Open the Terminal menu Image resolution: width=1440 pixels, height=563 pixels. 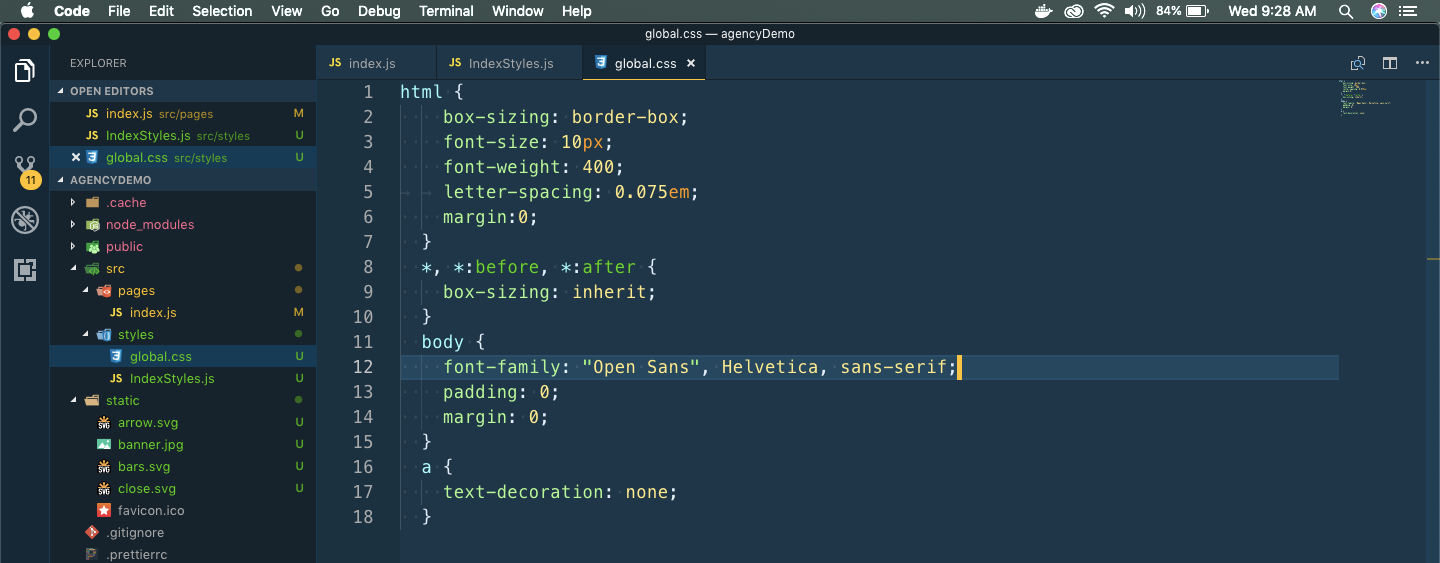[x=446, y=11]
